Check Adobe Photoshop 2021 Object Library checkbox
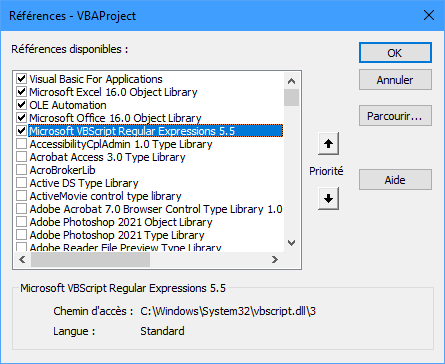Image resolution: width=445 pixels, height=364 pixels. pos(21,222)
